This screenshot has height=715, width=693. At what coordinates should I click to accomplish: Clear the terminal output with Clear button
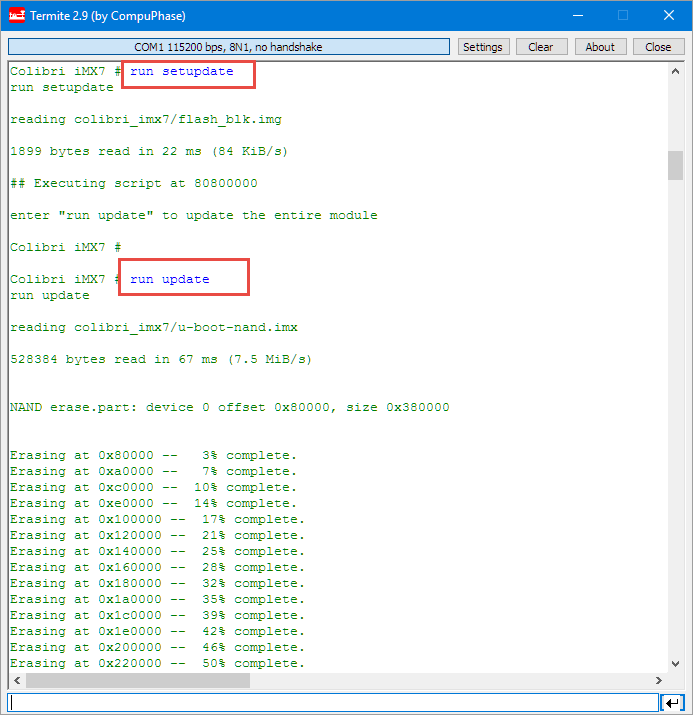click(541, 47)
